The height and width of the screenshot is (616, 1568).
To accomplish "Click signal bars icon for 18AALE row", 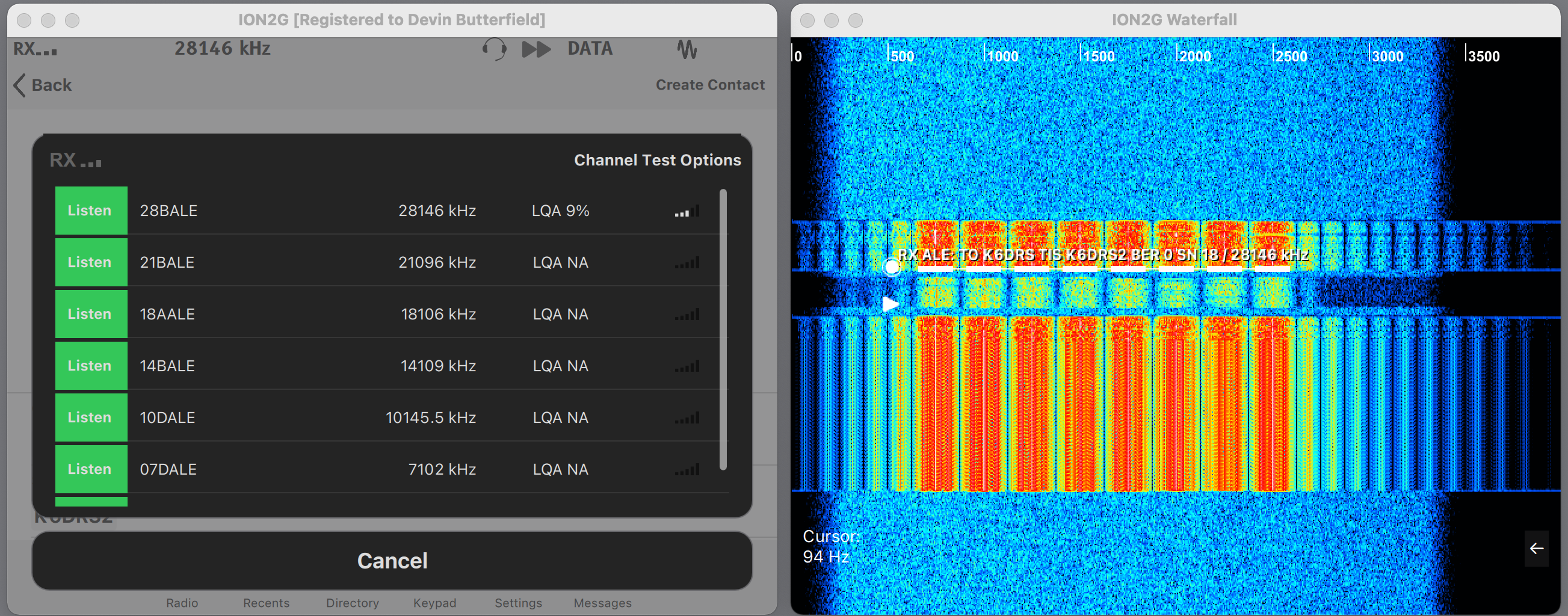I will [687, 314].
